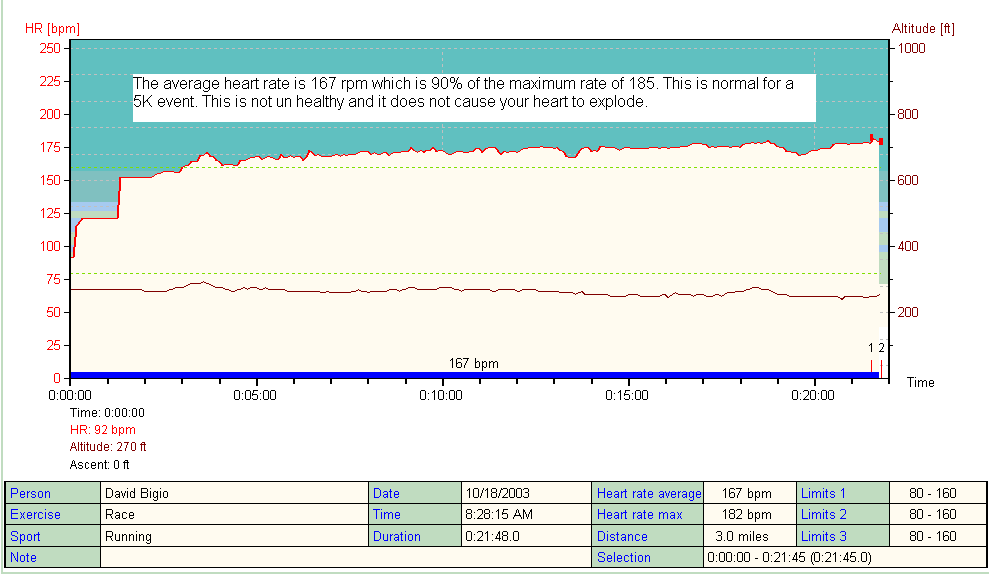
Task: Click the Heart rate max value 182 bpm
Action: click(749, 515)
